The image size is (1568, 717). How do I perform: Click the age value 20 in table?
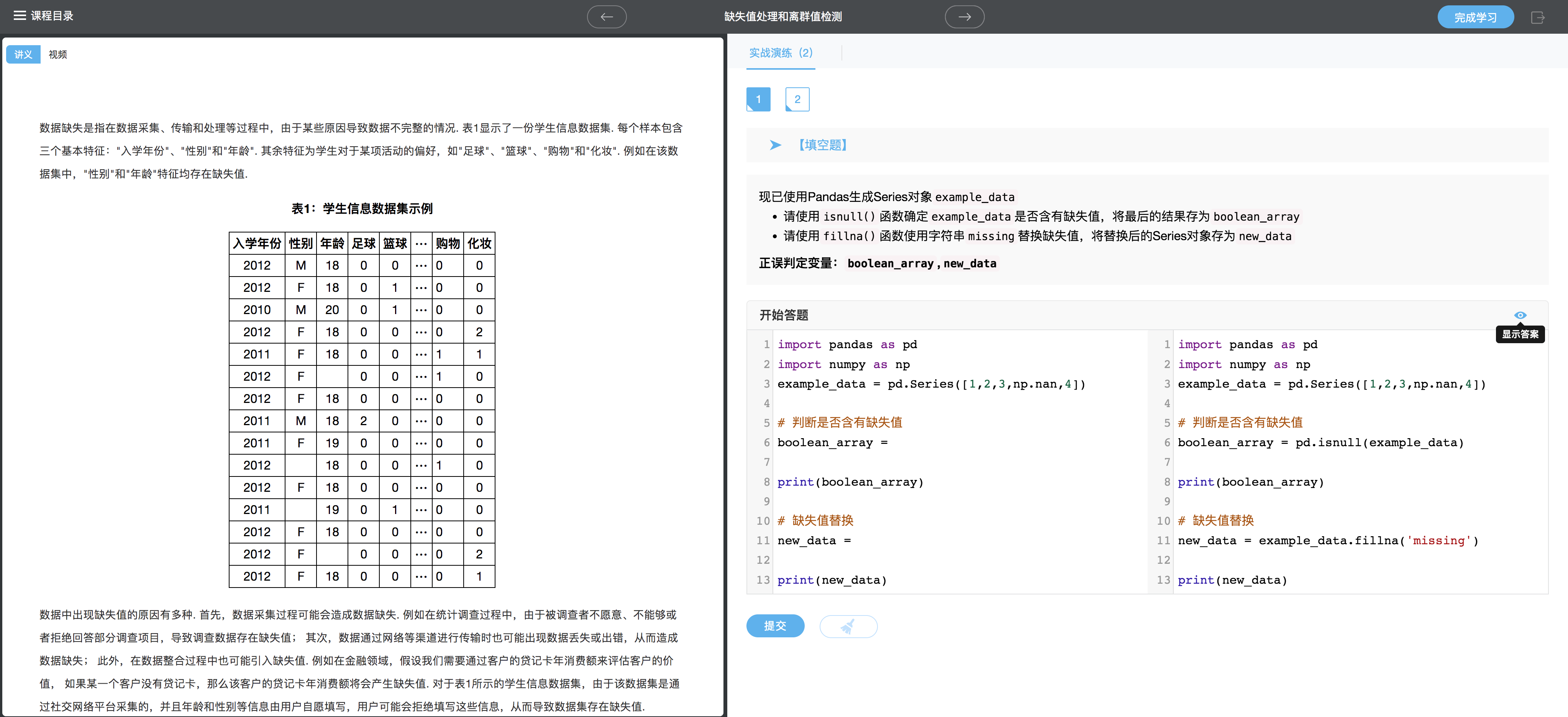[332, 310]
